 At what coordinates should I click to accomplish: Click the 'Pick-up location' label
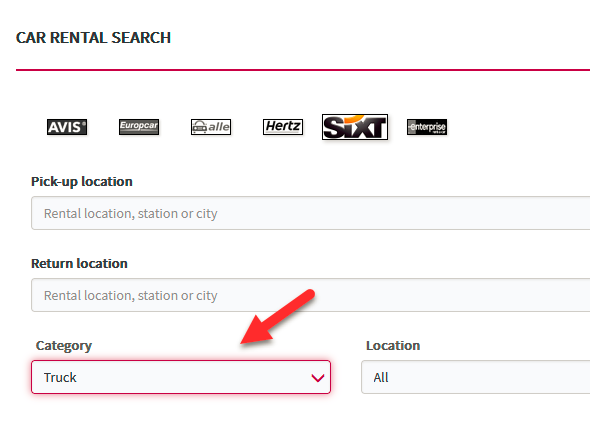click(82, 182)
